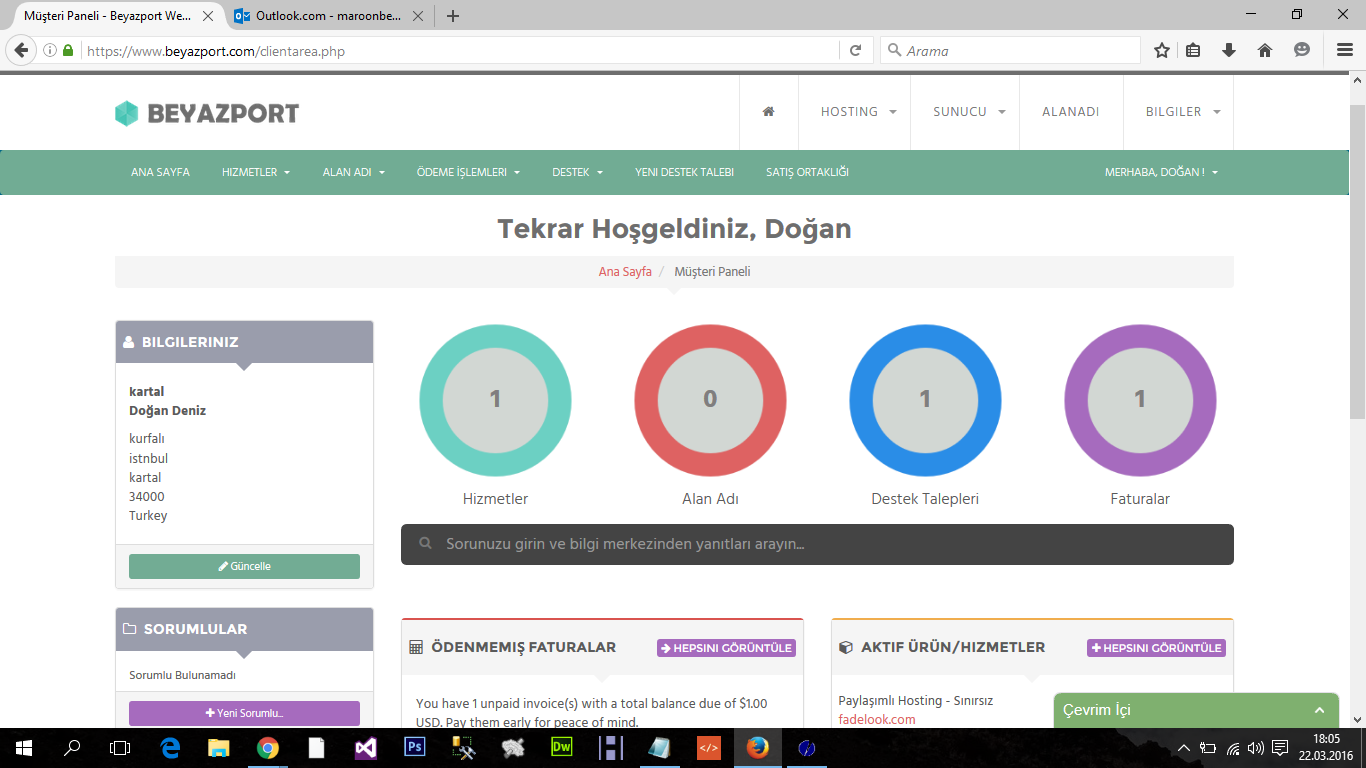
Task: Open the bookmarks list icon
Action: pos(1193,50)
